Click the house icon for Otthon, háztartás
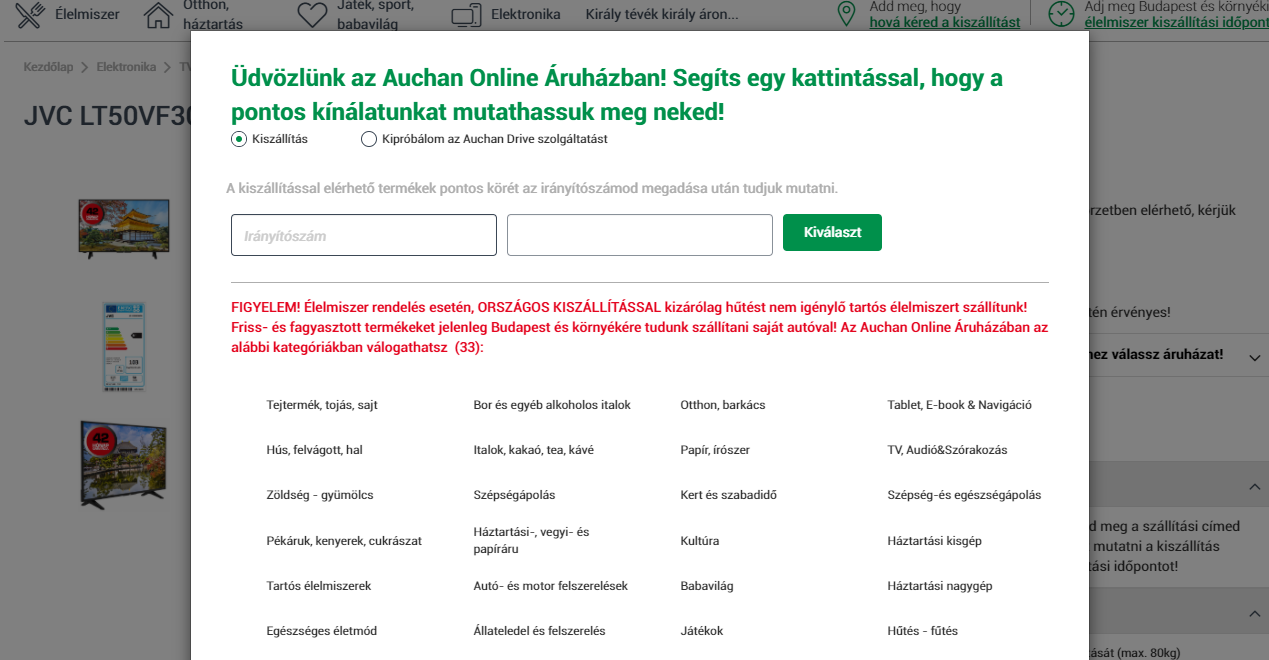This screenshot has width=1269, height=660. [158, 14]
